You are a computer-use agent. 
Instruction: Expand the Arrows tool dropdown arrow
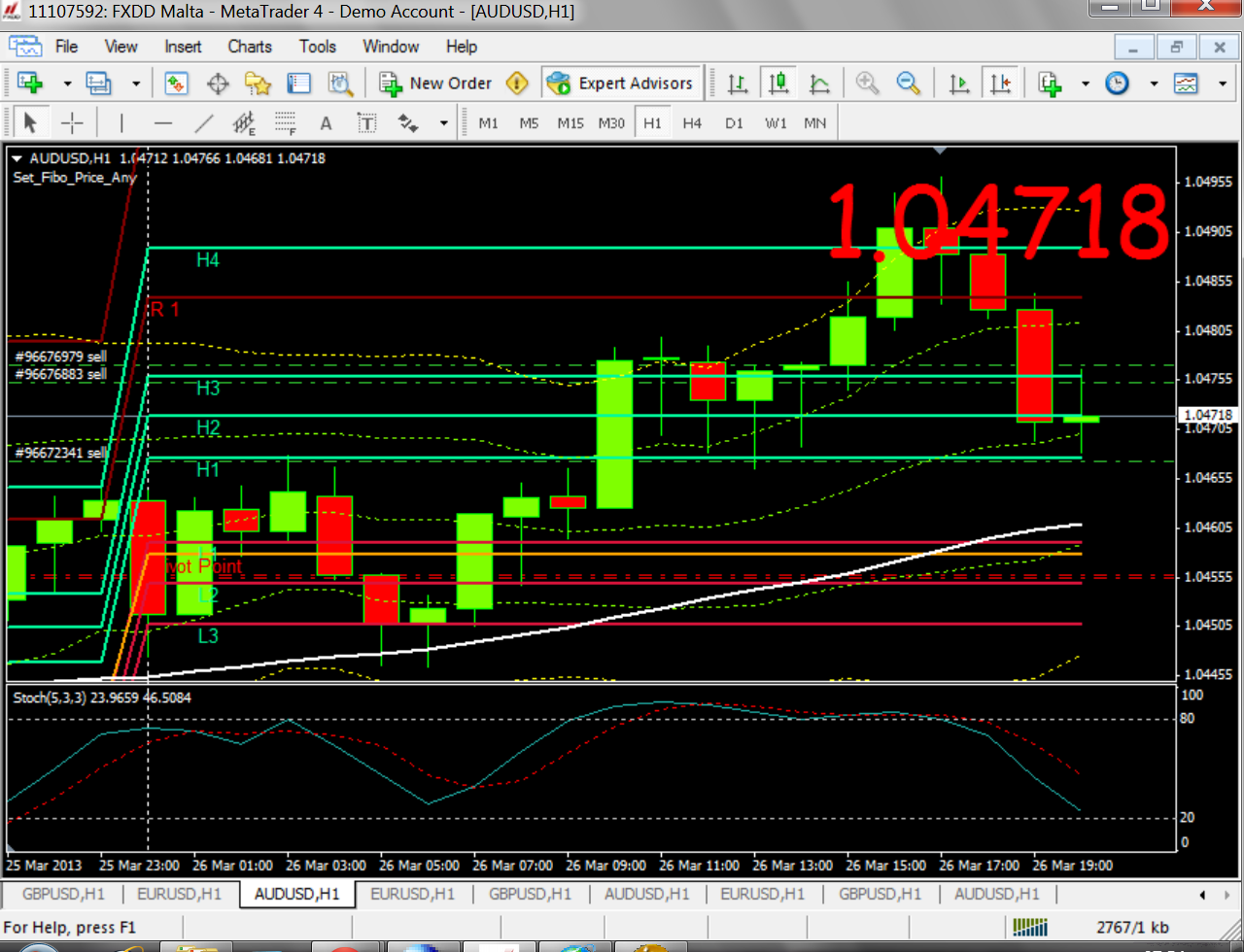point(444,124)
